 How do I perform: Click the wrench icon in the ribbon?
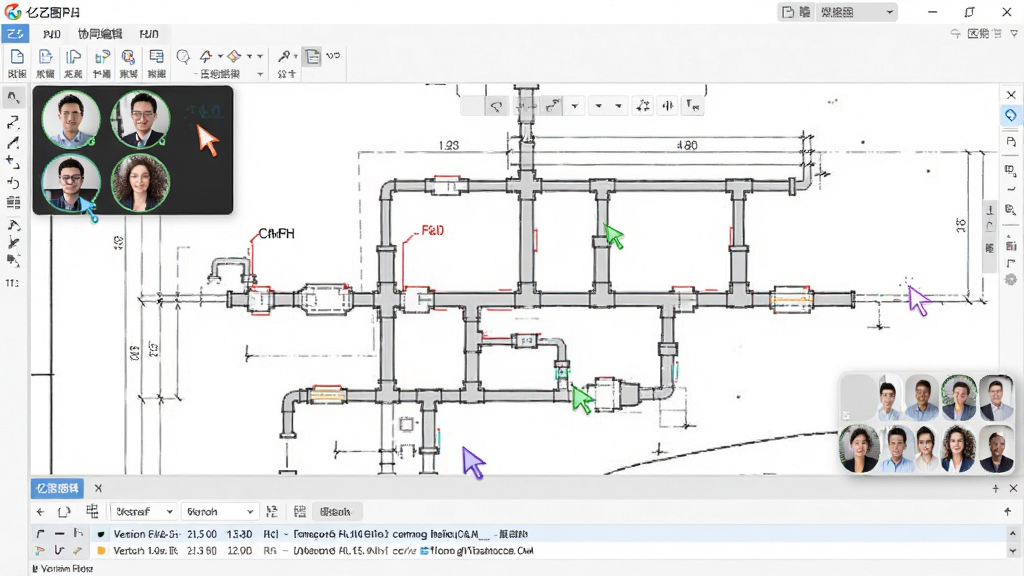tap(283, 56)
